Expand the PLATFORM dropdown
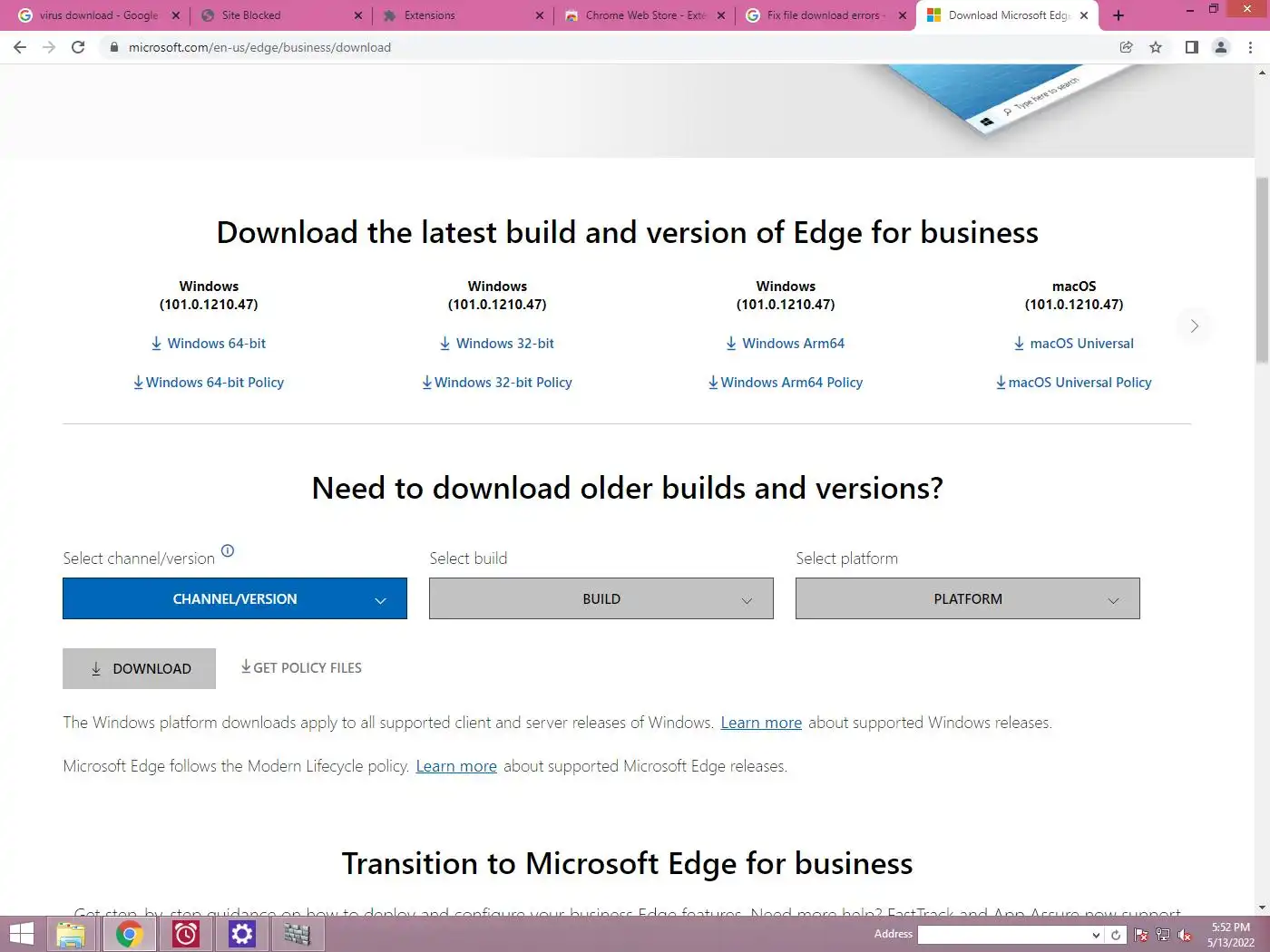This screenshot has width=1270, height=952. [x=968, y=598]
